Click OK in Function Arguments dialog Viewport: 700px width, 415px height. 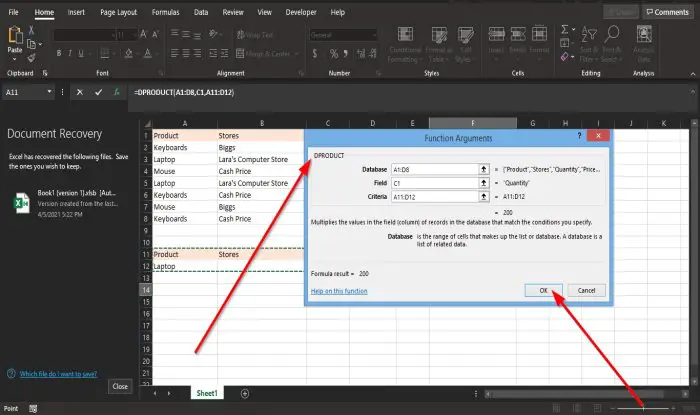[x=543, y=290]
